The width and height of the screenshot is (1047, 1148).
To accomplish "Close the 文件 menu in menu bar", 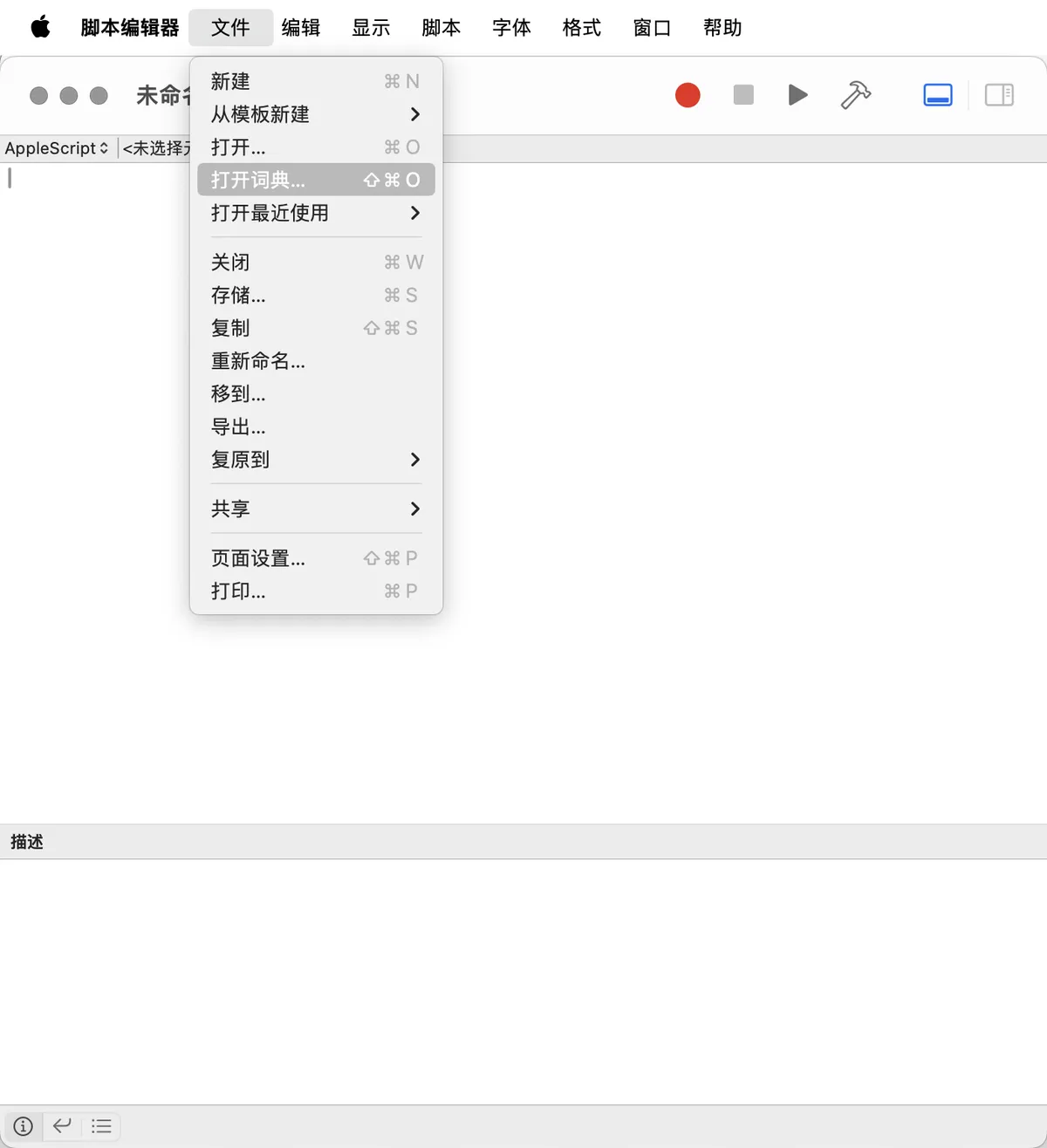I will point(230,28).
